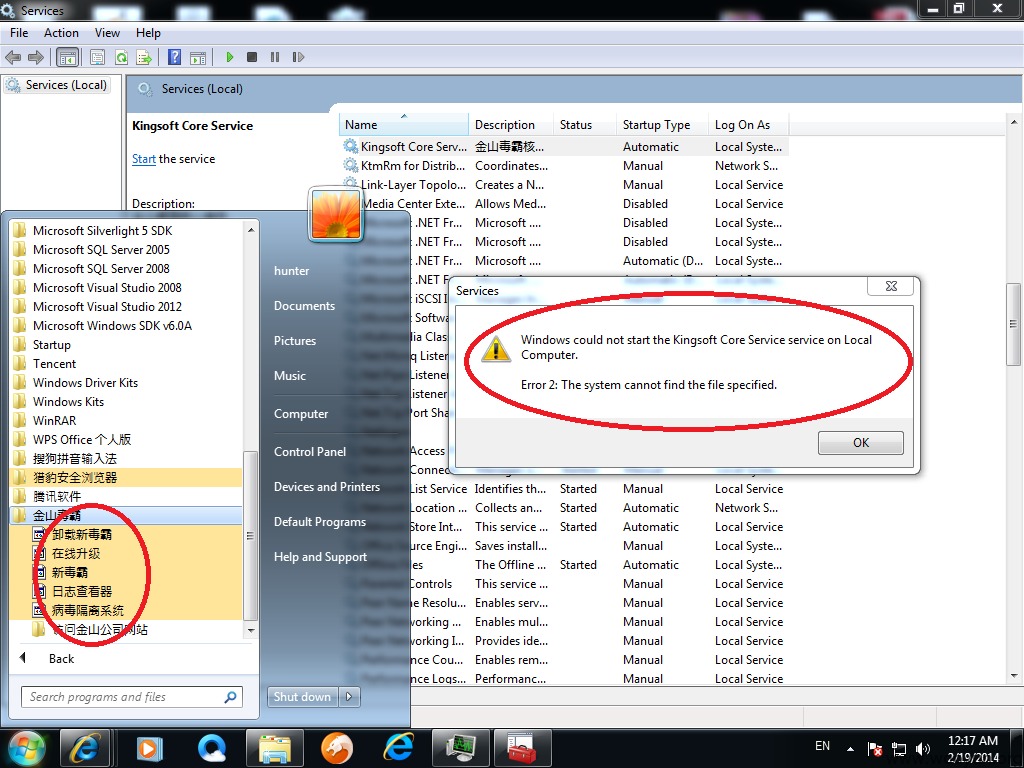Open Internet Explorer from the taskbar
The width and height of the screenshot is (1024, 768).
(87, 748)
